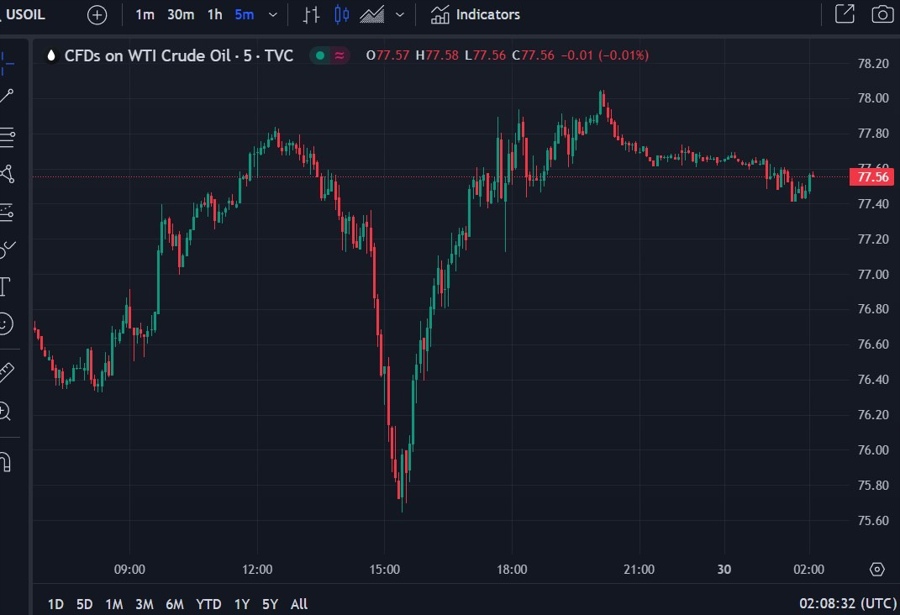Set date range to 3M
The width and height of the screenshot is (900, 615).
point(144,604)
